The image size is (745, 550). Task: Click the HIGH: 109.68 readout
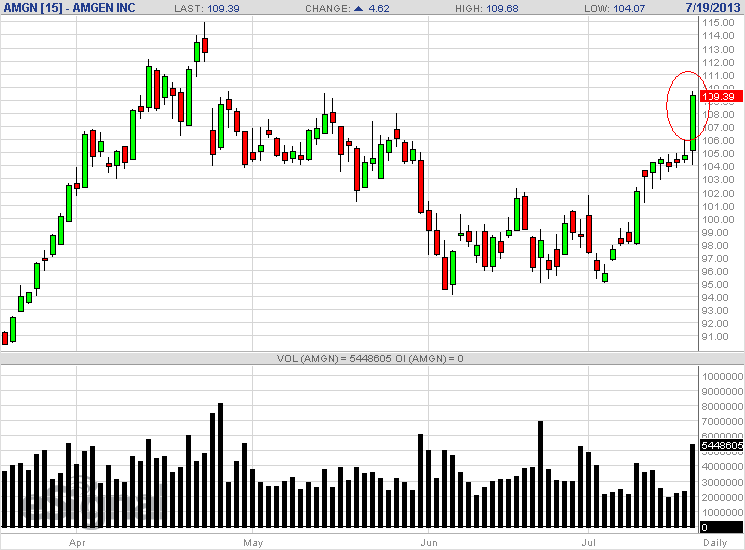(487, 9)
